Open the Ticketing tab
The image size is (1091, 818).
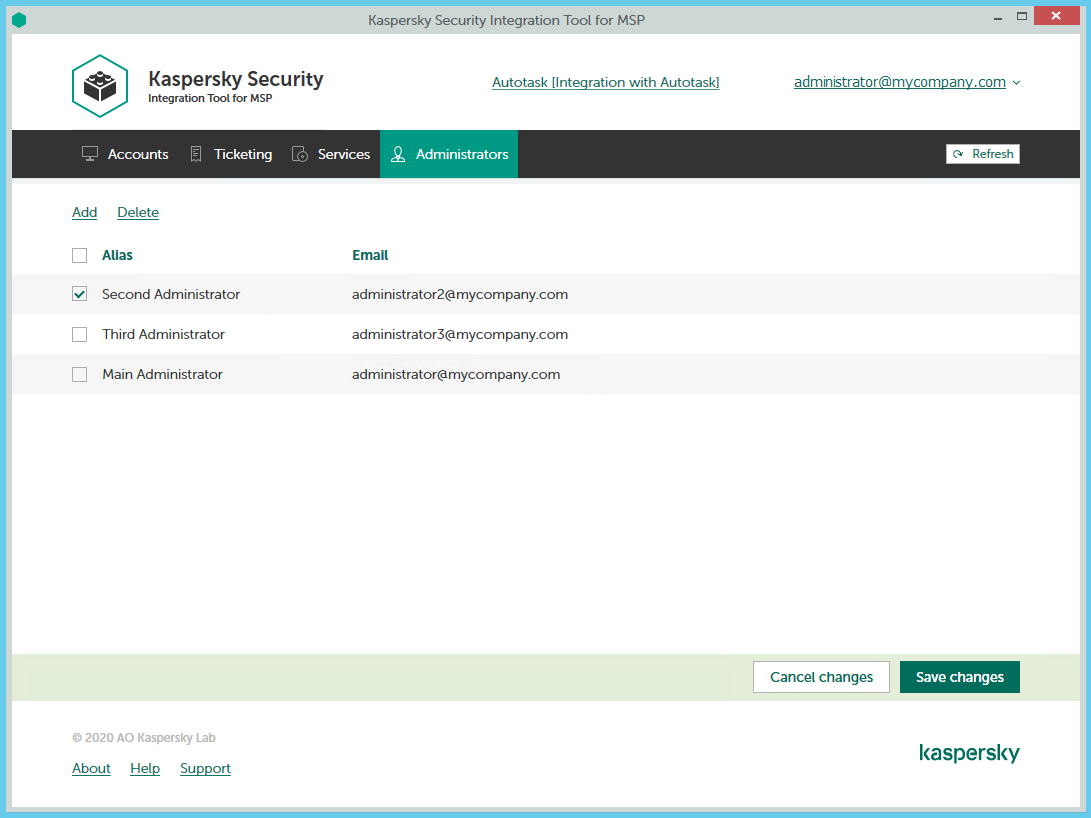[242, 154]
